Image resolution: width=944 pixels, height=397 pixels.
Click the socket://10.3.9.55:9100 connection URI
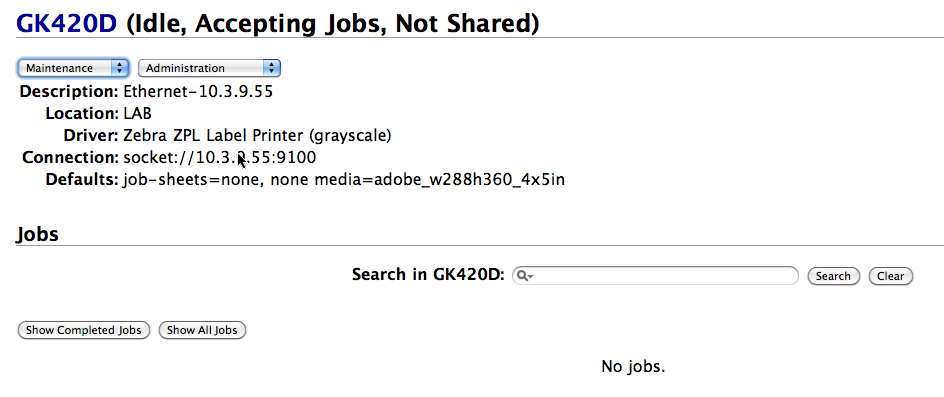point(220,158)
